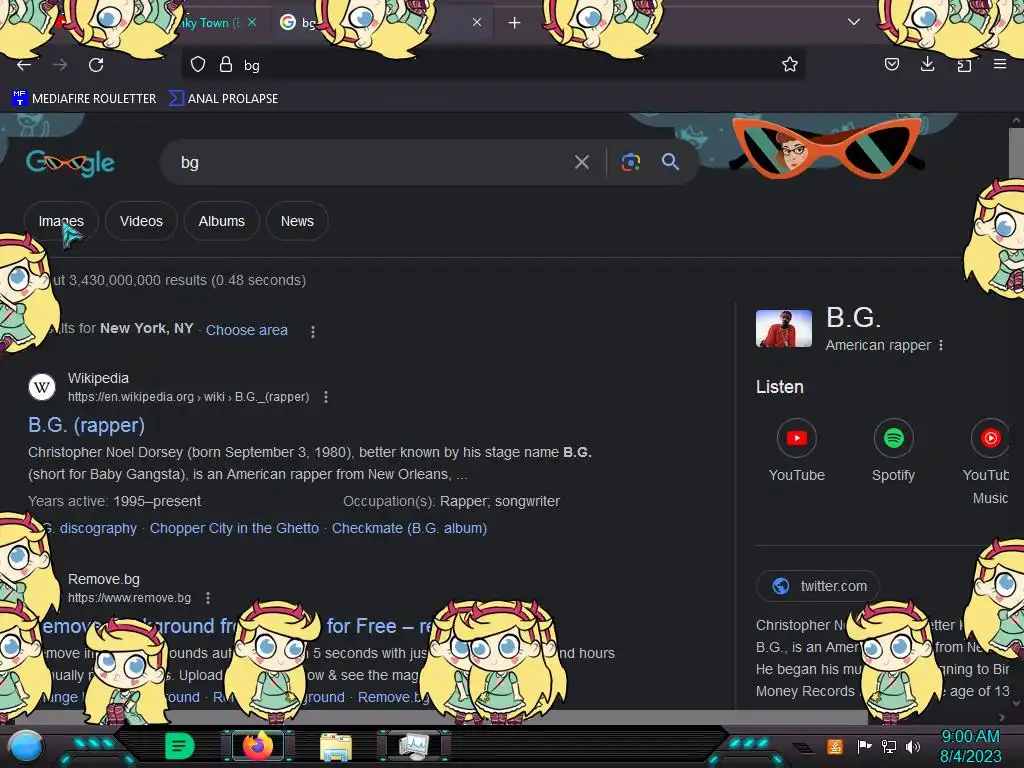The image size is (1024, 768).
Task: Bookmark this page with the star
Action: [790, 64]
